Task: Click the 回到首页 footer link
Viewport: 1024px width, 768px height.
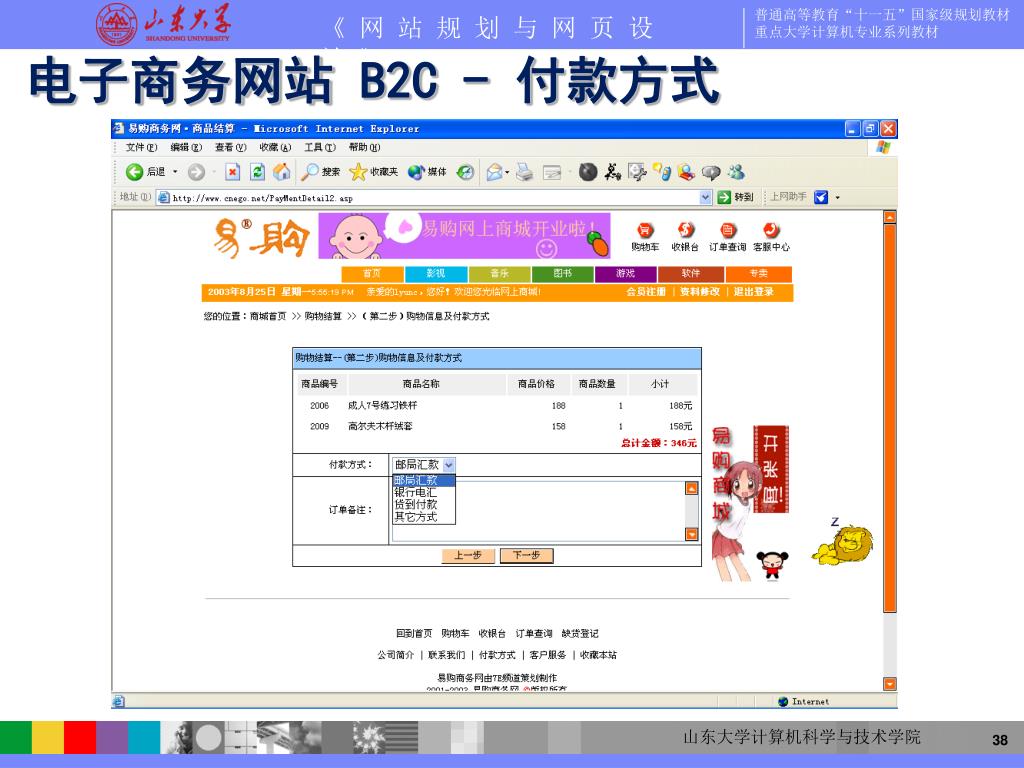Action: (414, 633)
